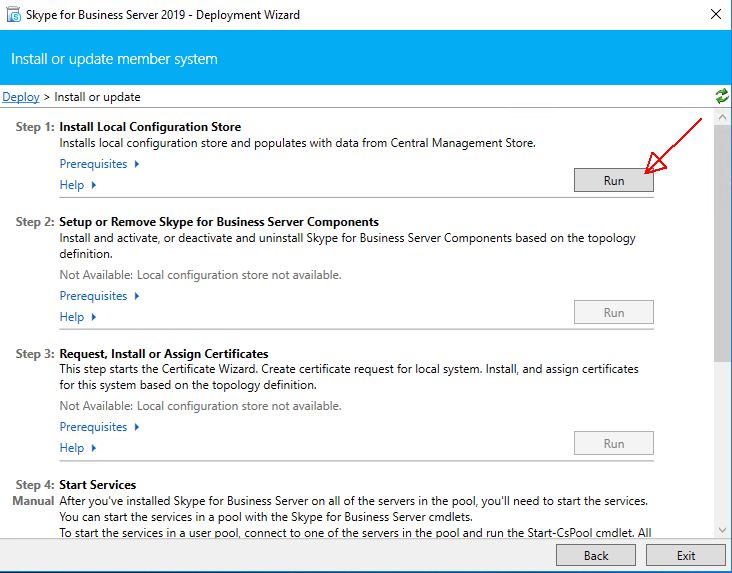Click 'Not Available' message under Step 2
Screen dimensions: 732x573
tap(200, 275)
